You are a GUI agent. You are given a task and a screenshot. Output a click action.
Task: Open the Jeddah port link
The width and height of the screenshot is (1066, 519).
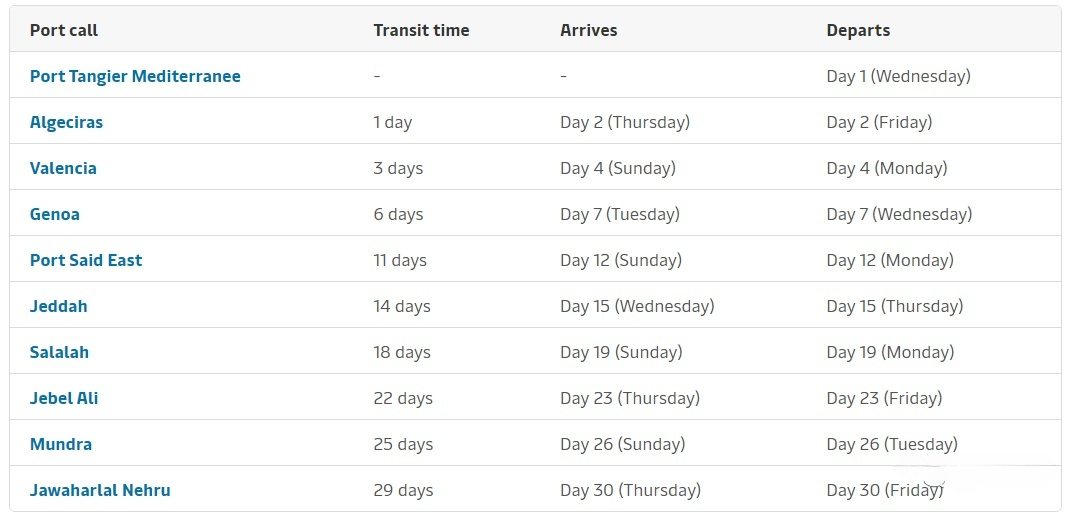(x=58, y=306)
